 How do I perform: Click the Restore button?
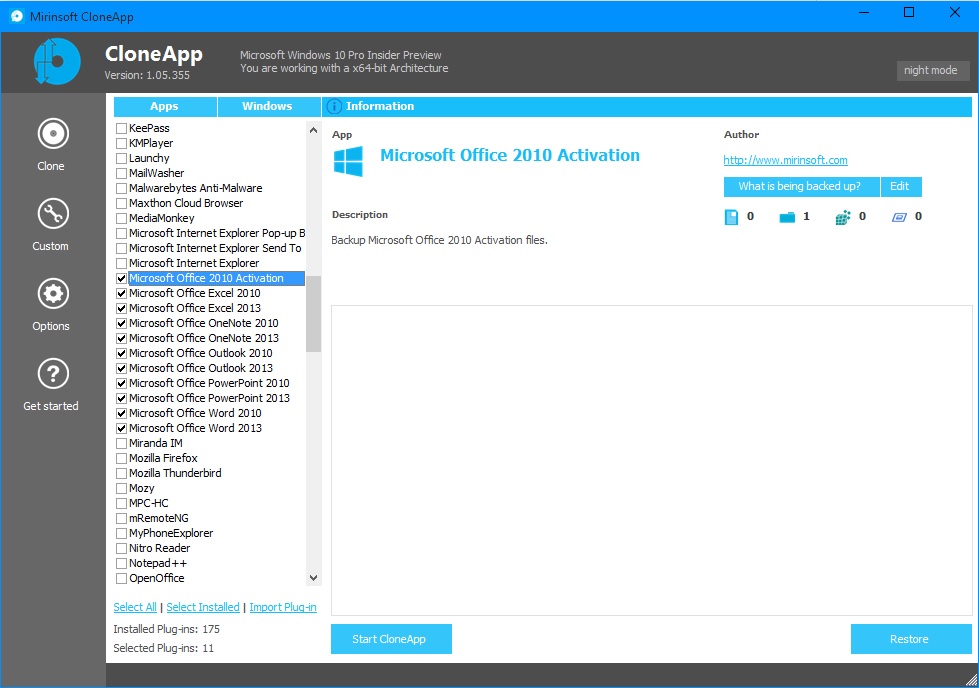[909, 639]
